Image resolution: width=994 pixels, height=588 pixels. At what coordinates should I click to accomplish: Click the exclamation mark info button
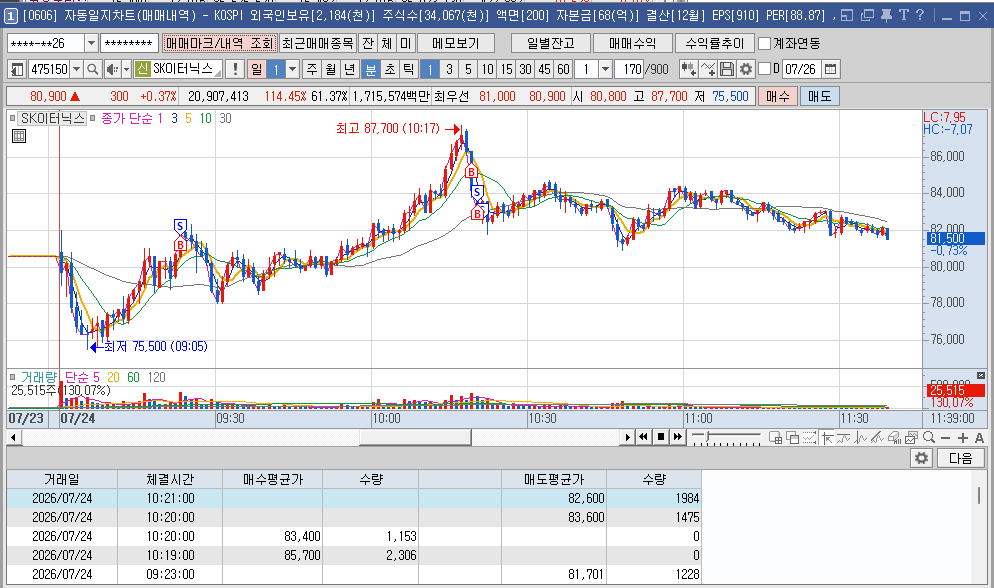(x=235, y=69)
